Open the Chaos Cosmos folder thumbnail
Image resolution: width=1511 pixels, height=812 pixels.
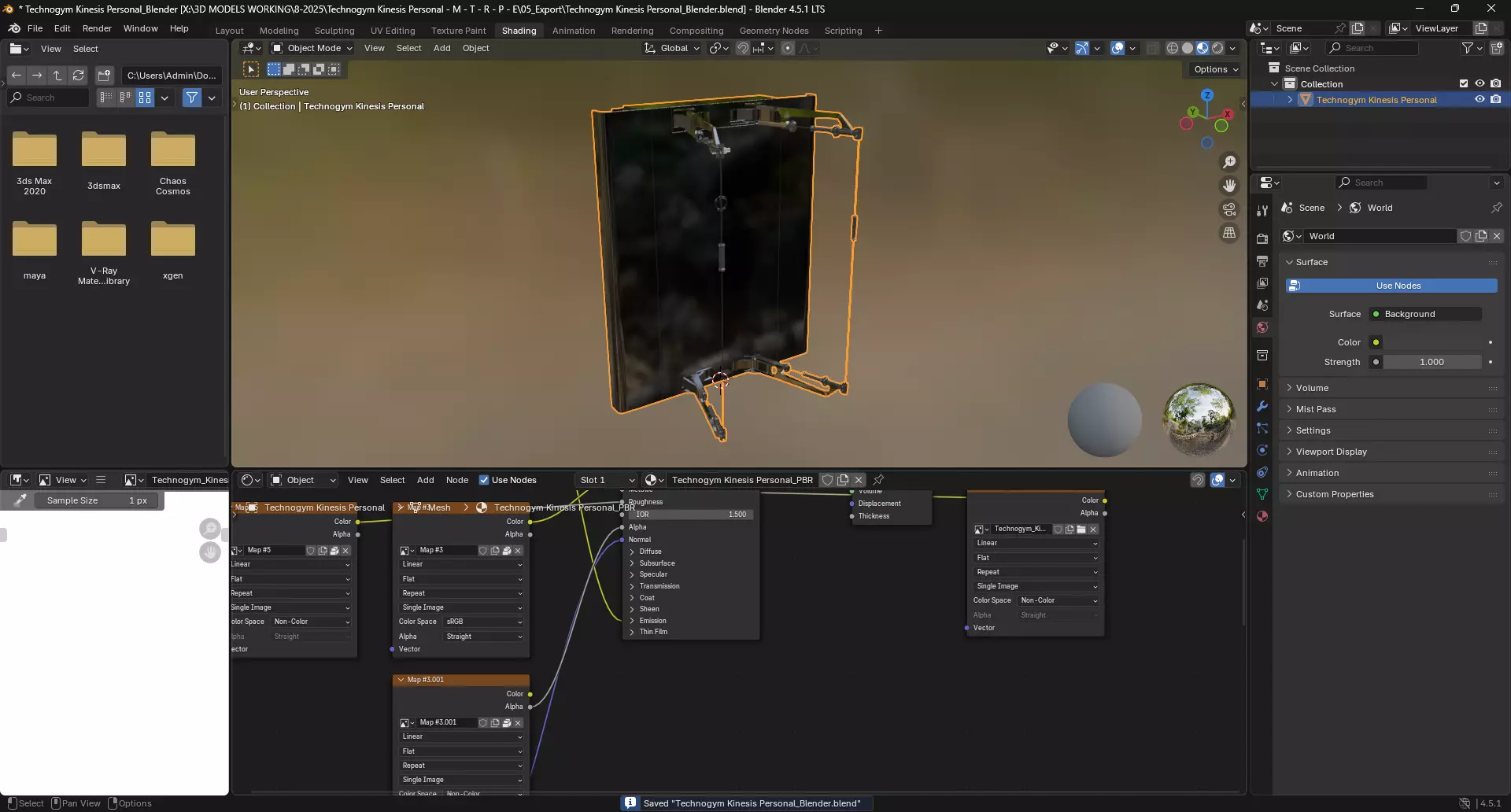coord(173,163)
